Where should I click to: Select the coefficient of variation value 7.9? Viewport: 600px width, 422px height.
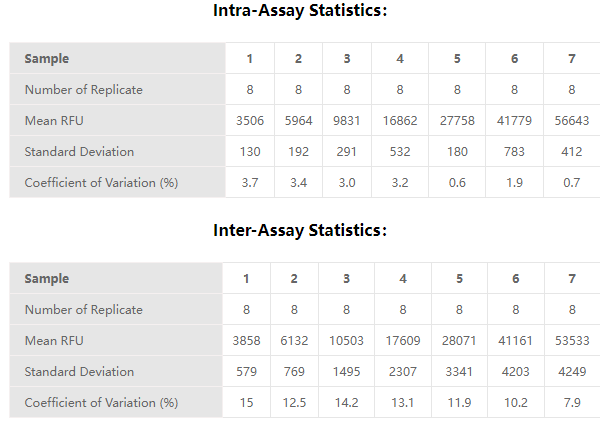click(x=571, y=403)
